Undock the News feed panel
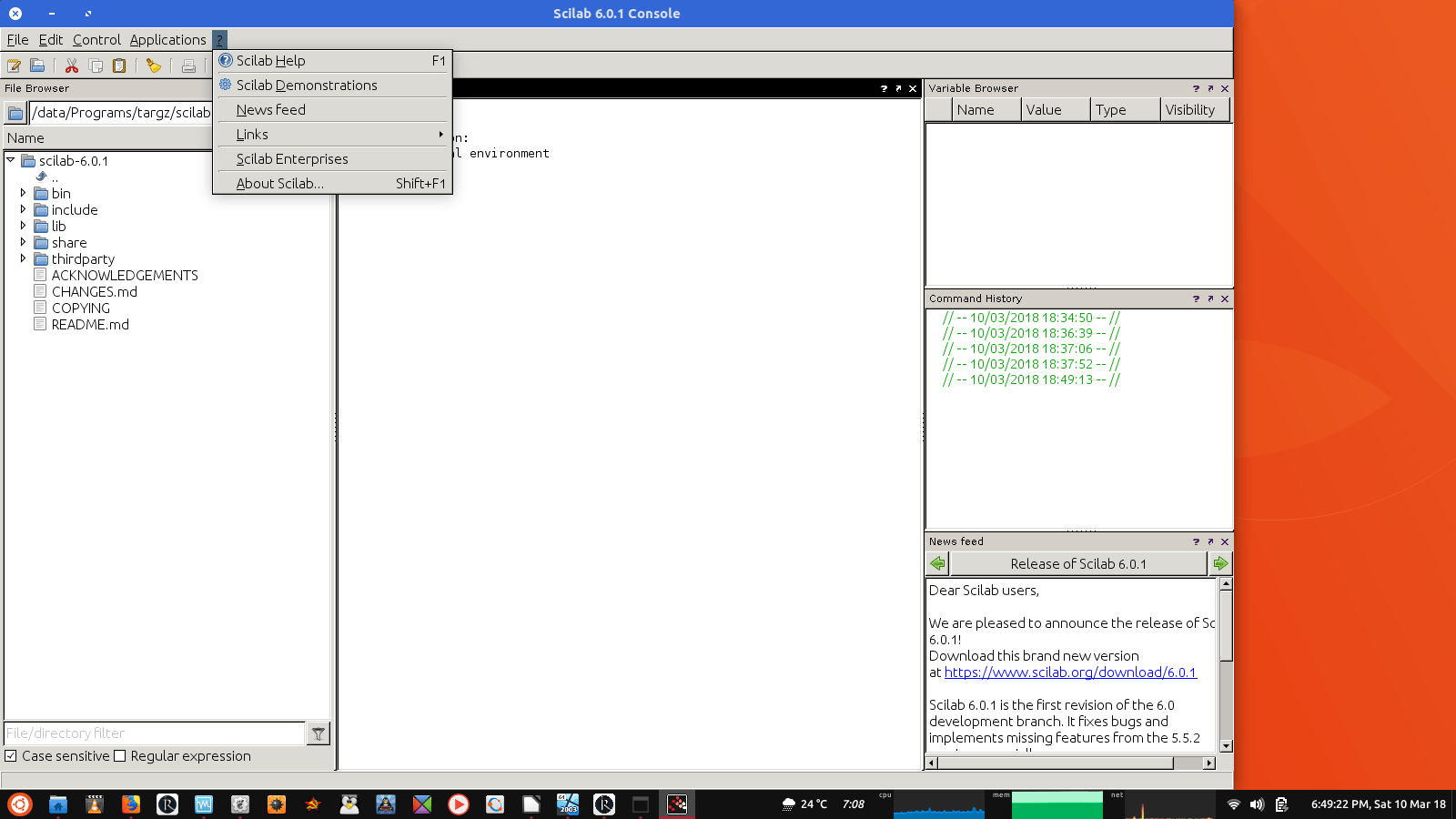This screenshot has width=1456, height=819. coord(1210,541)
